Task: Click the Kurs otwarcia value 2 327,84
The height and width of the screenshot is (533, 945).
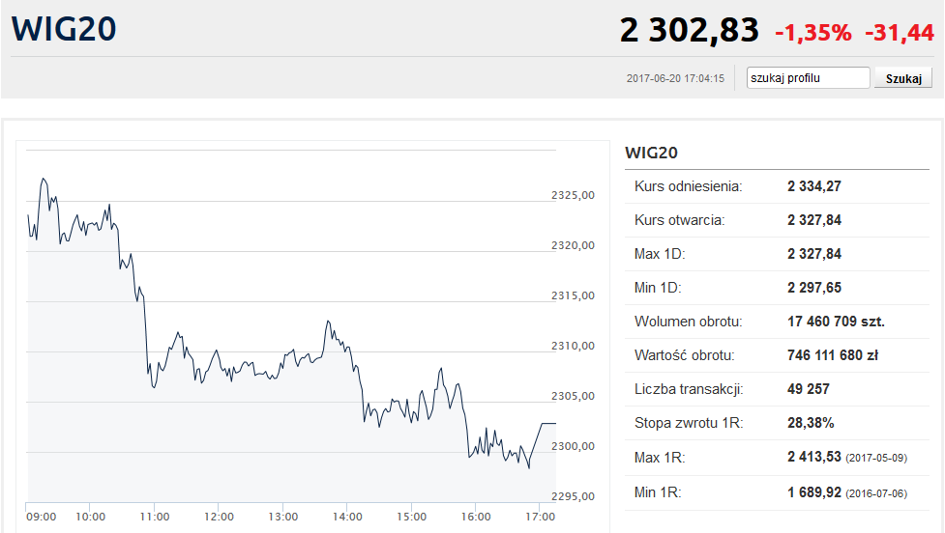Action: coord(814,220)
